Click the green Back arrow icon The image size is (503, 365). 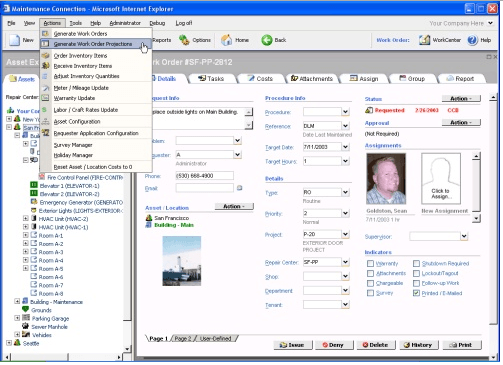[x=267, y=40]
